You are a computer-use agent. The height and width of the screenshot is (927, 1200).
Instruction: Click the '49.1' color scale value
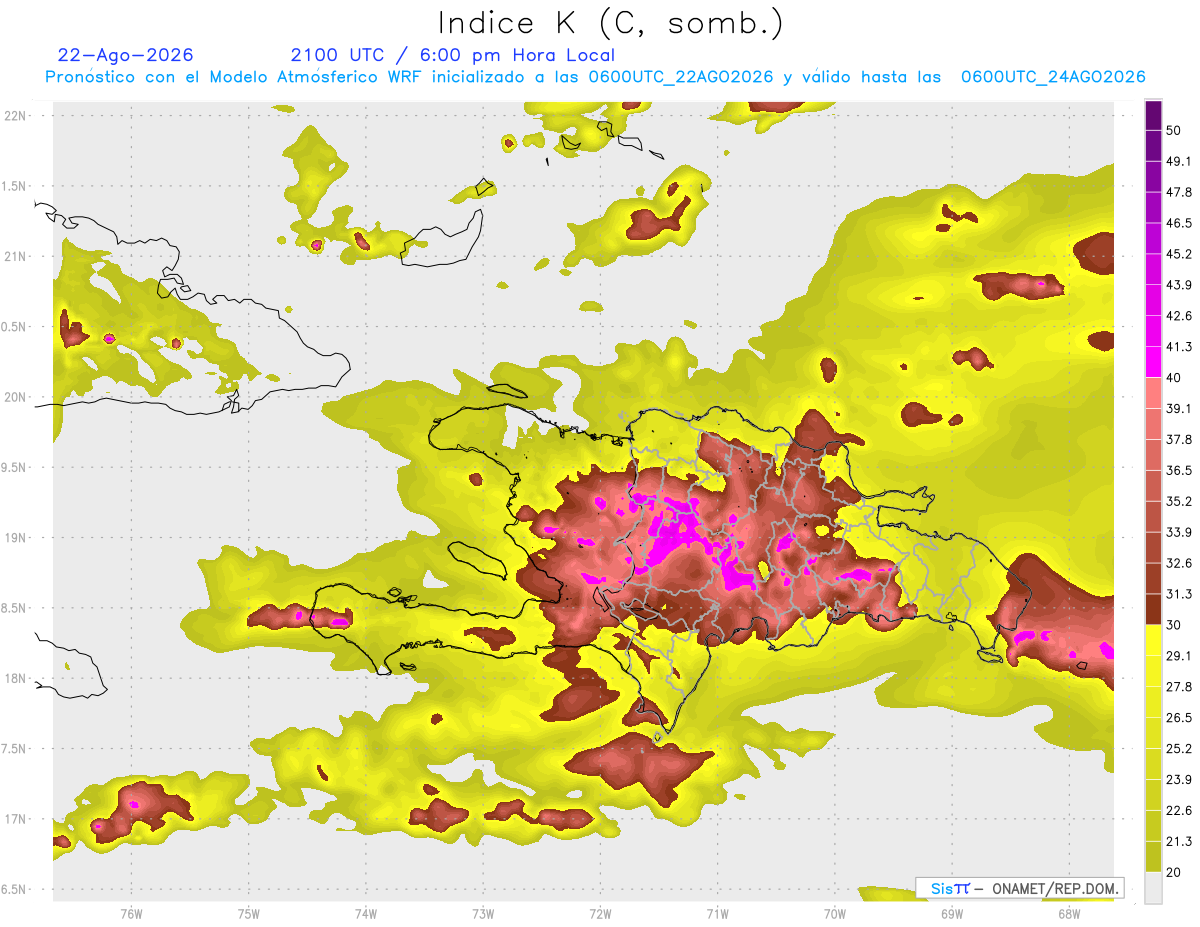[x=1178, y=161]
